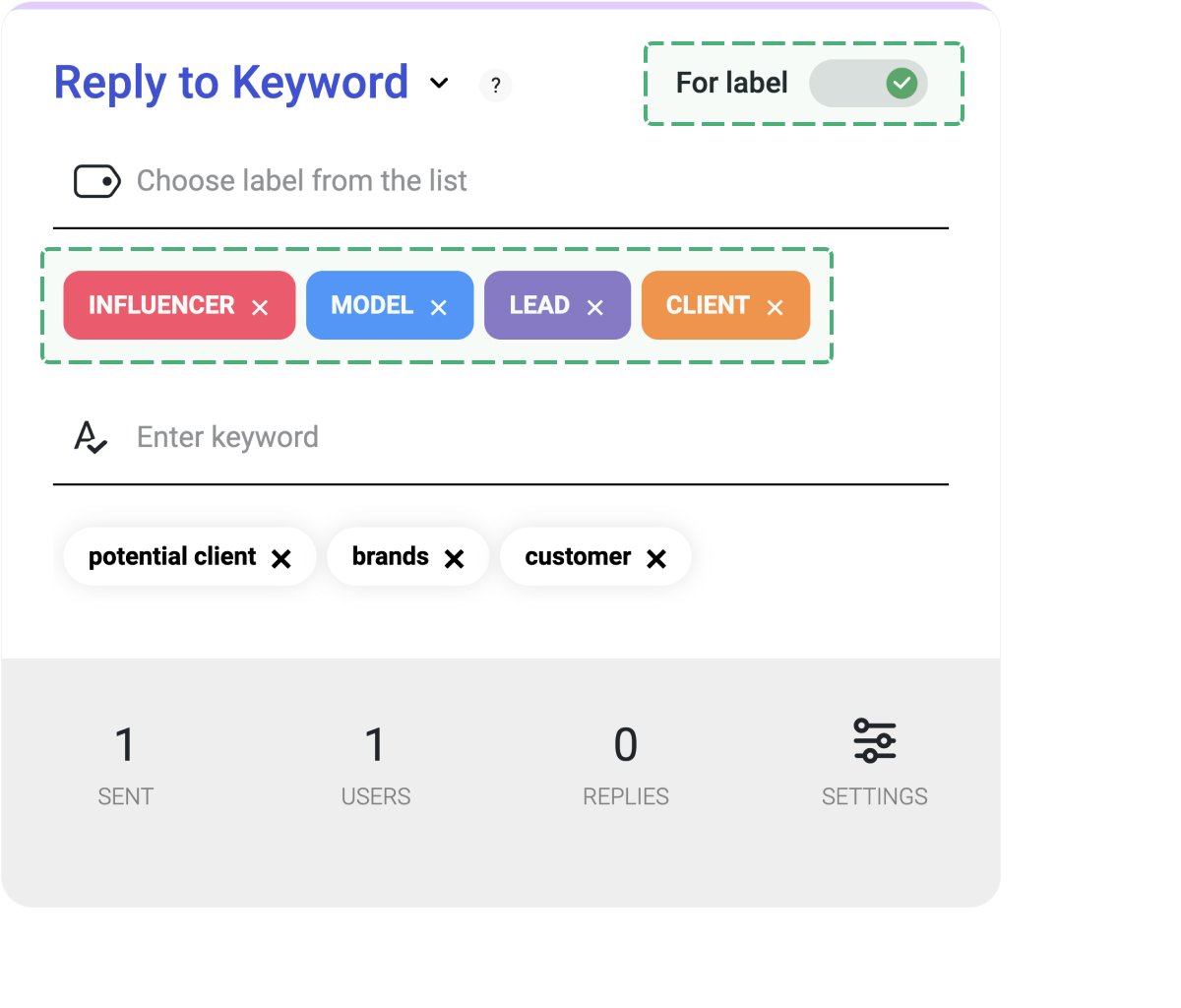The height and width of the screenshot is (1008, 1181).
Task: Remove the LEAD label
Action: point(595,307)
